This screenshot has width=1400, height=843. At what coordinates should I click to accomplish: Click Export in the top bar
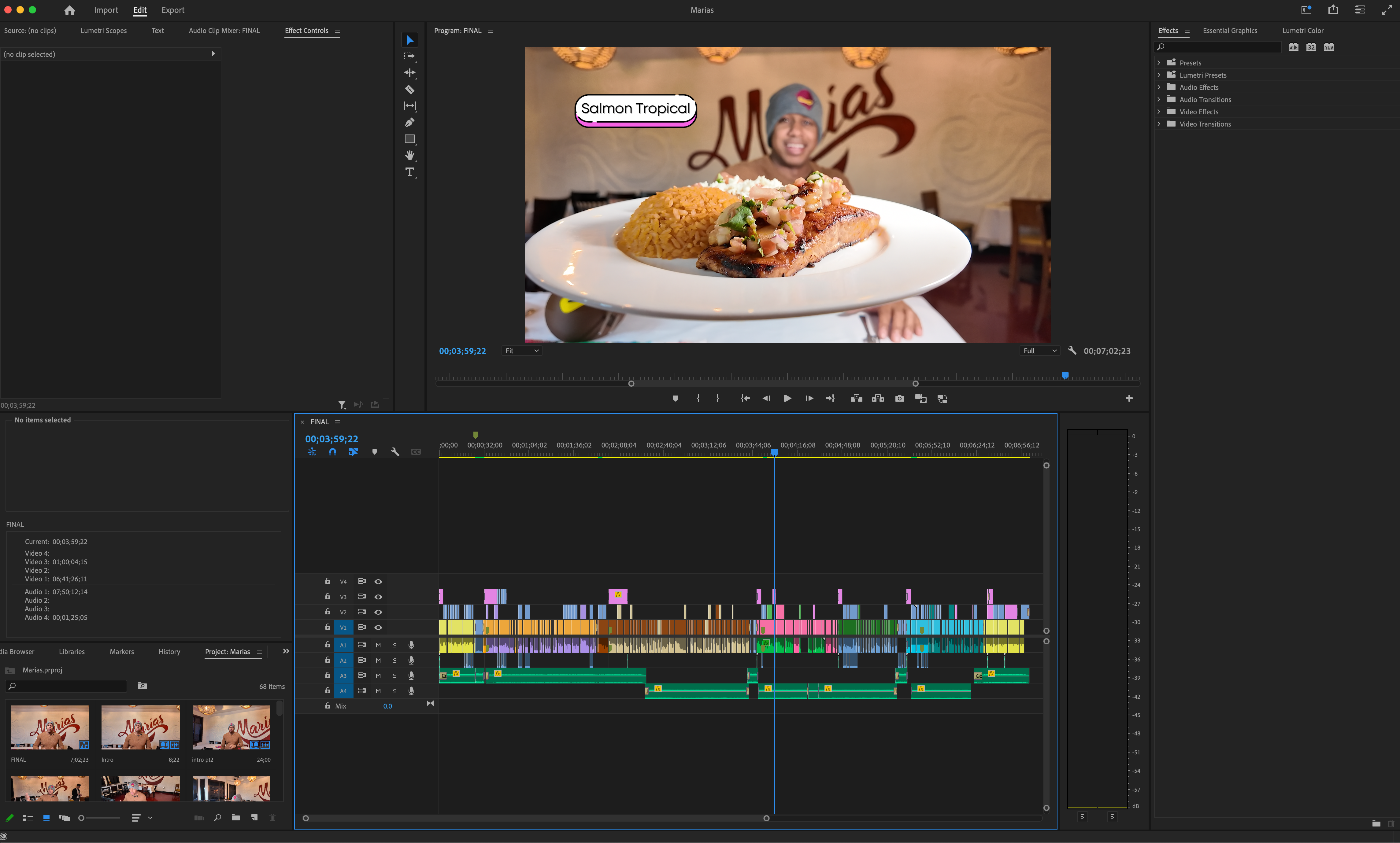click(x=173, y=10)
